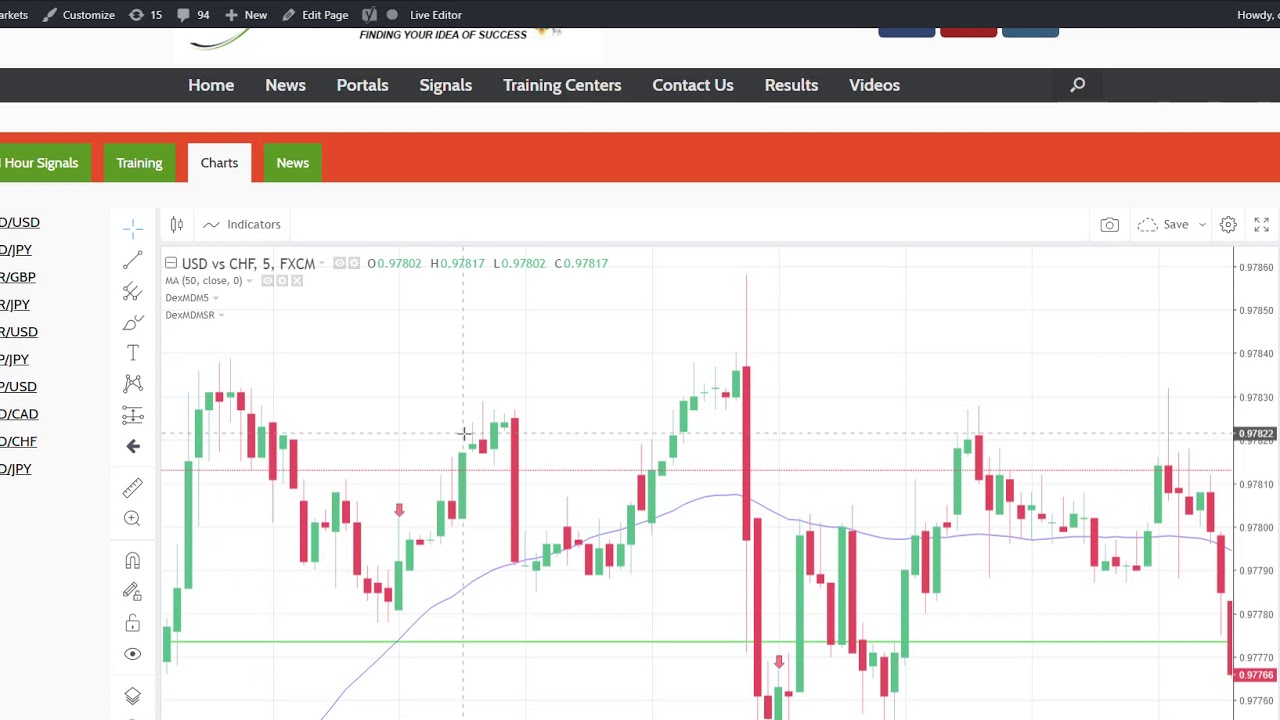Open the dropdown arrow next to Save
The image size is (1280, 720).
point(1202,225)
